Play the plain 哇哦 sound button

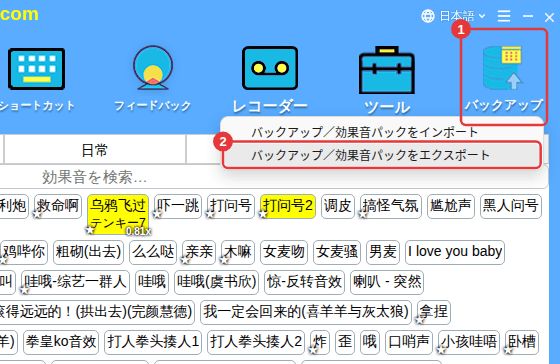[x=152, y=282]
